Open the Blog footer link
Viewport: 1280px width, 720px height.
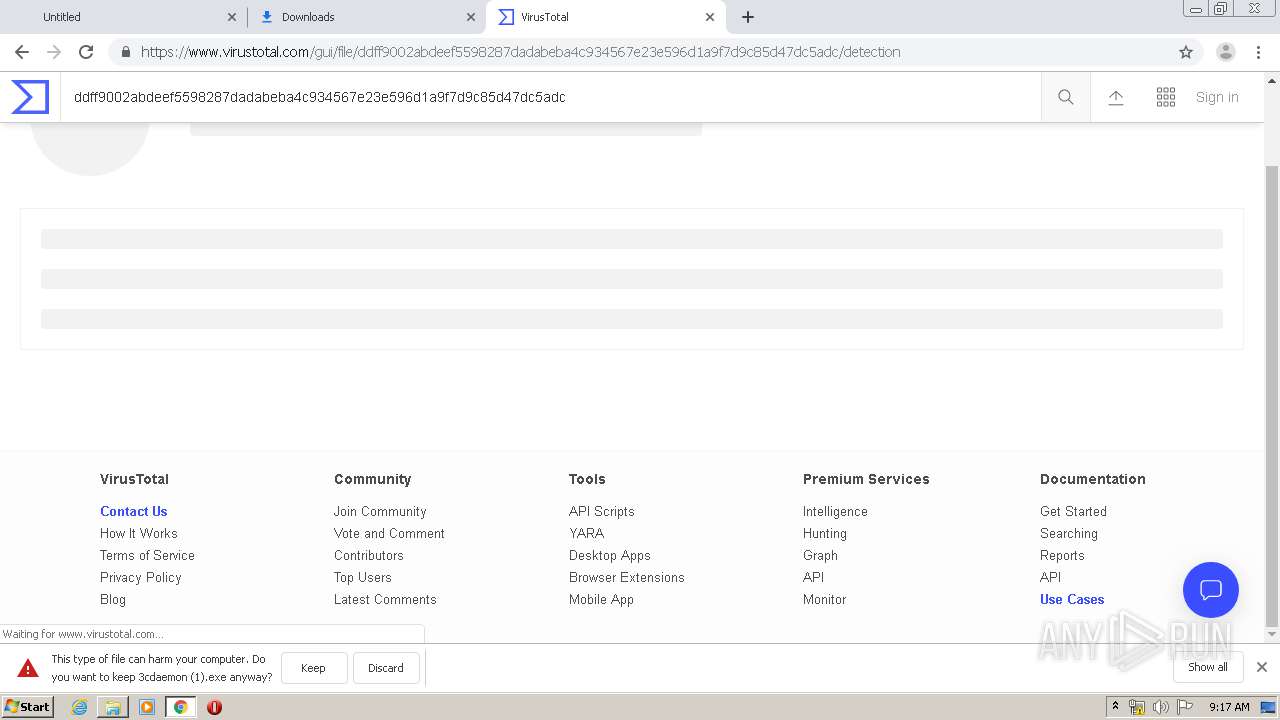(113, 599)
